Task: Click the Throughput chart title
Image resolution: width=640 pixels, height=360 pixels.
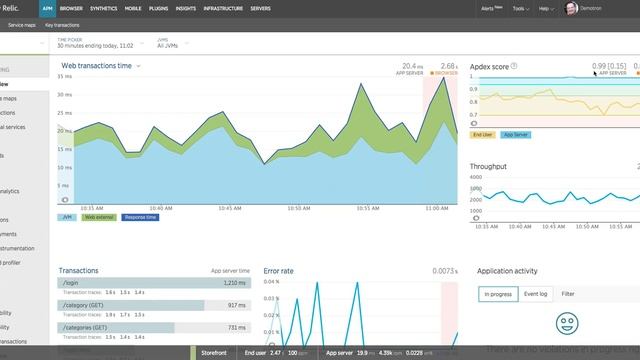Action: point(488,167)
